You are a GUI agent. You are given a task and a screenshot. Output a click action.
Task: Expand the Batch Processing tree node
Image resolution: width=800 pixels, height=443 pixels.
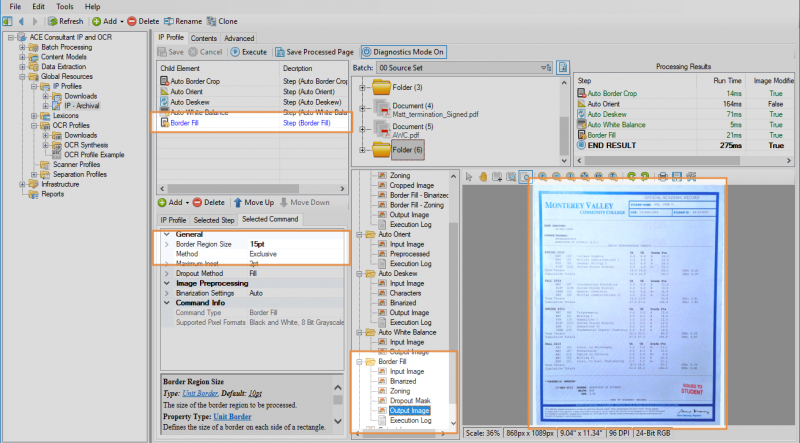[x=22, y=47]
